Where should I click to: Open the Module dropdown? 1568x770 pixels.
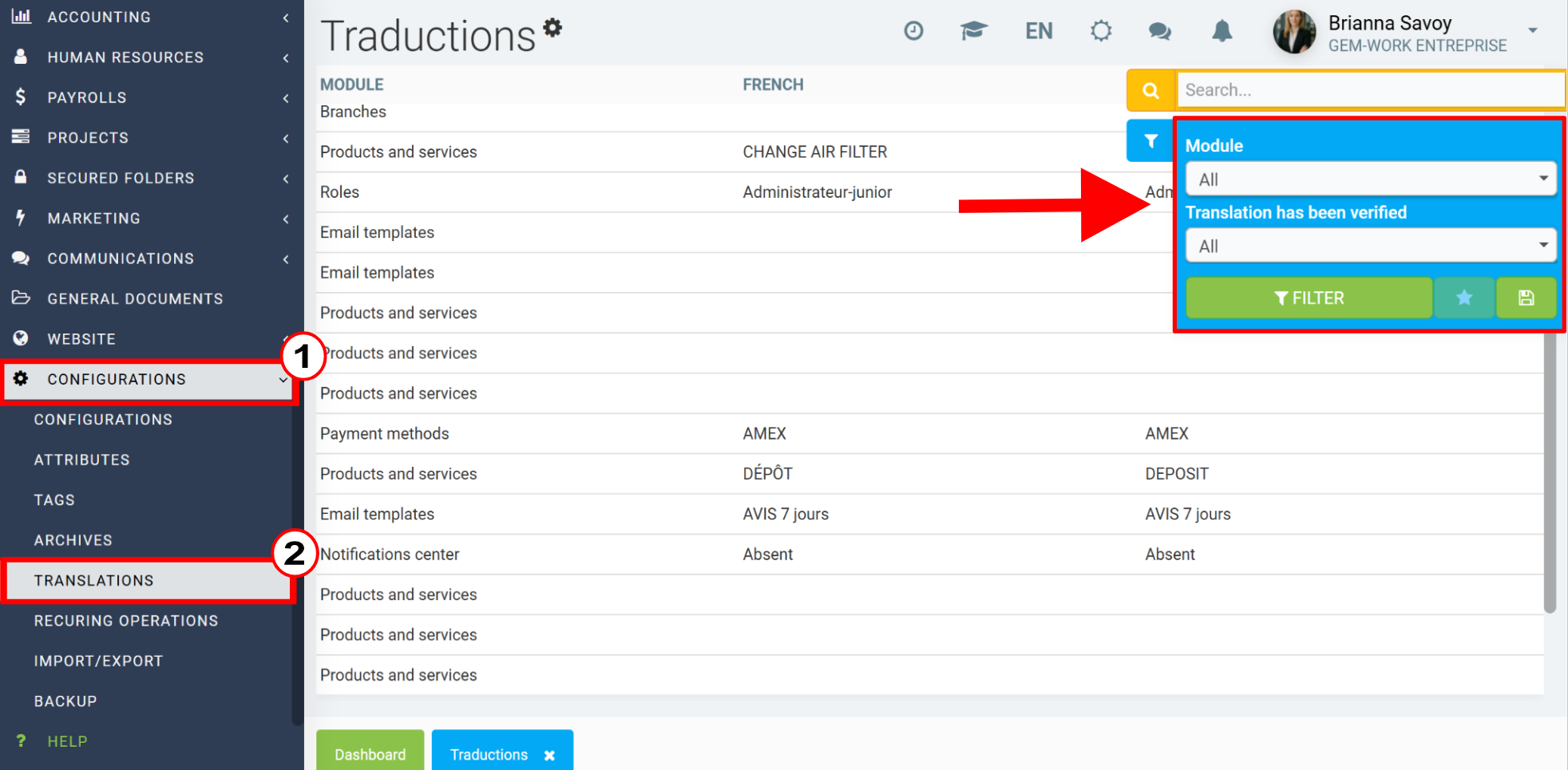[1372, 180]
